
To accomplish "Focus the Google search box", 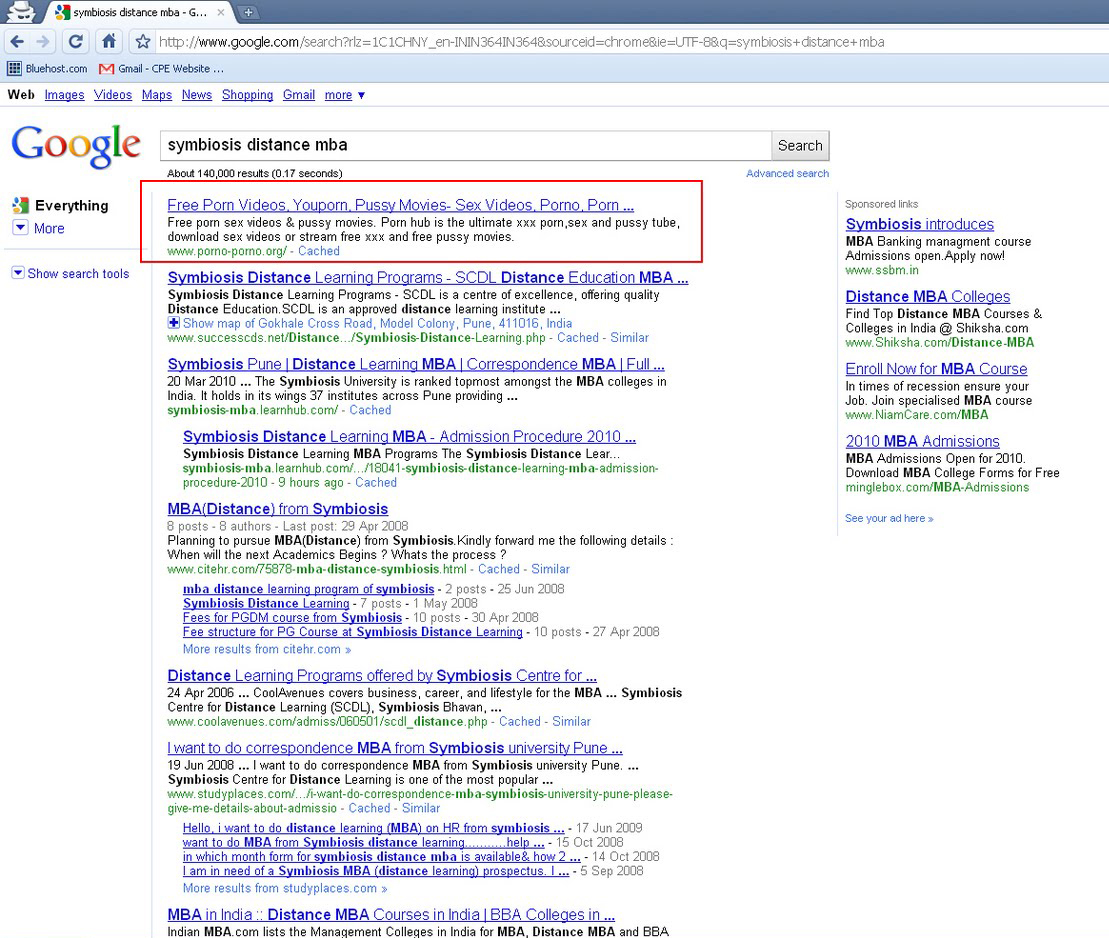I will (x=465, y=146).
